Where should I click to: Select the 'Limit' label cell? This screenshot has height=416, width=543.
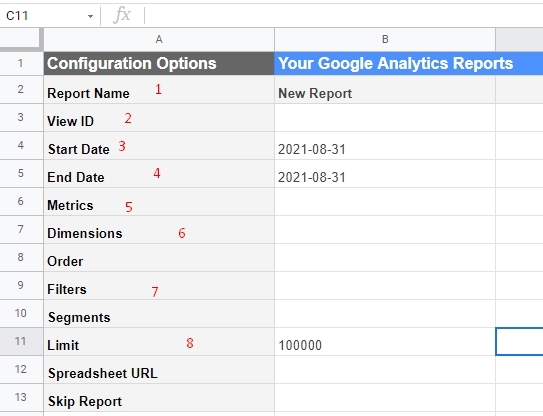159,342
